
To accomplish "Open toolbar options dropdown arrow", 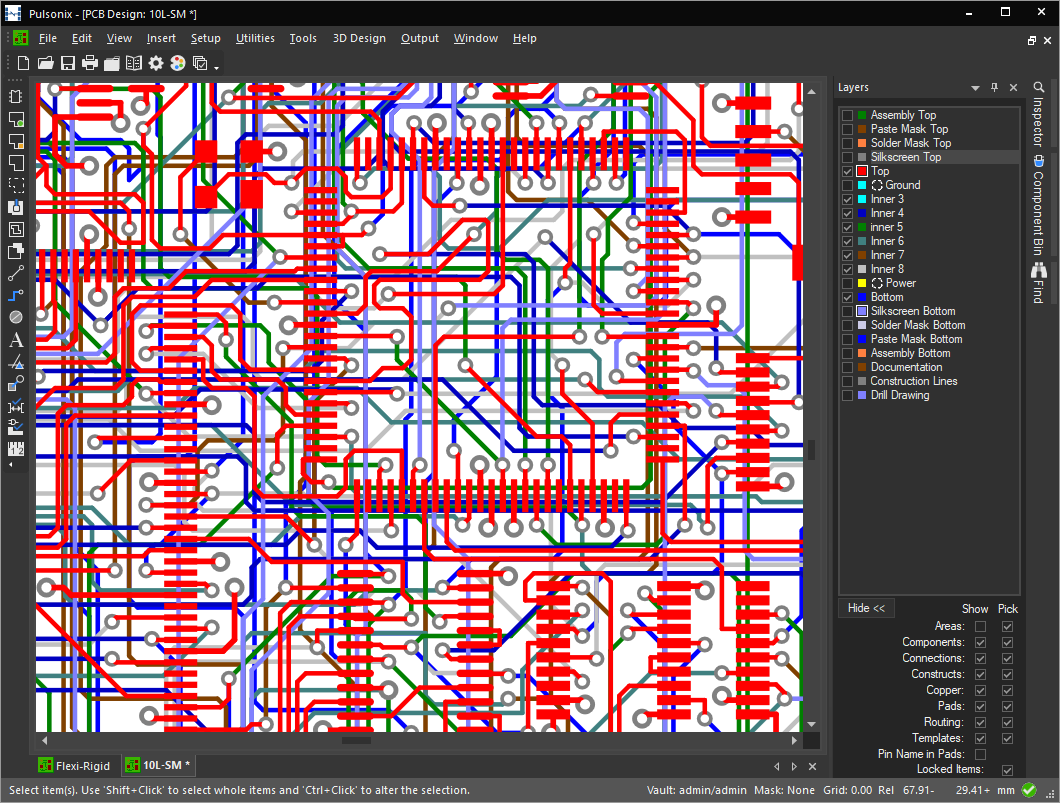I will tap(216, 68).
